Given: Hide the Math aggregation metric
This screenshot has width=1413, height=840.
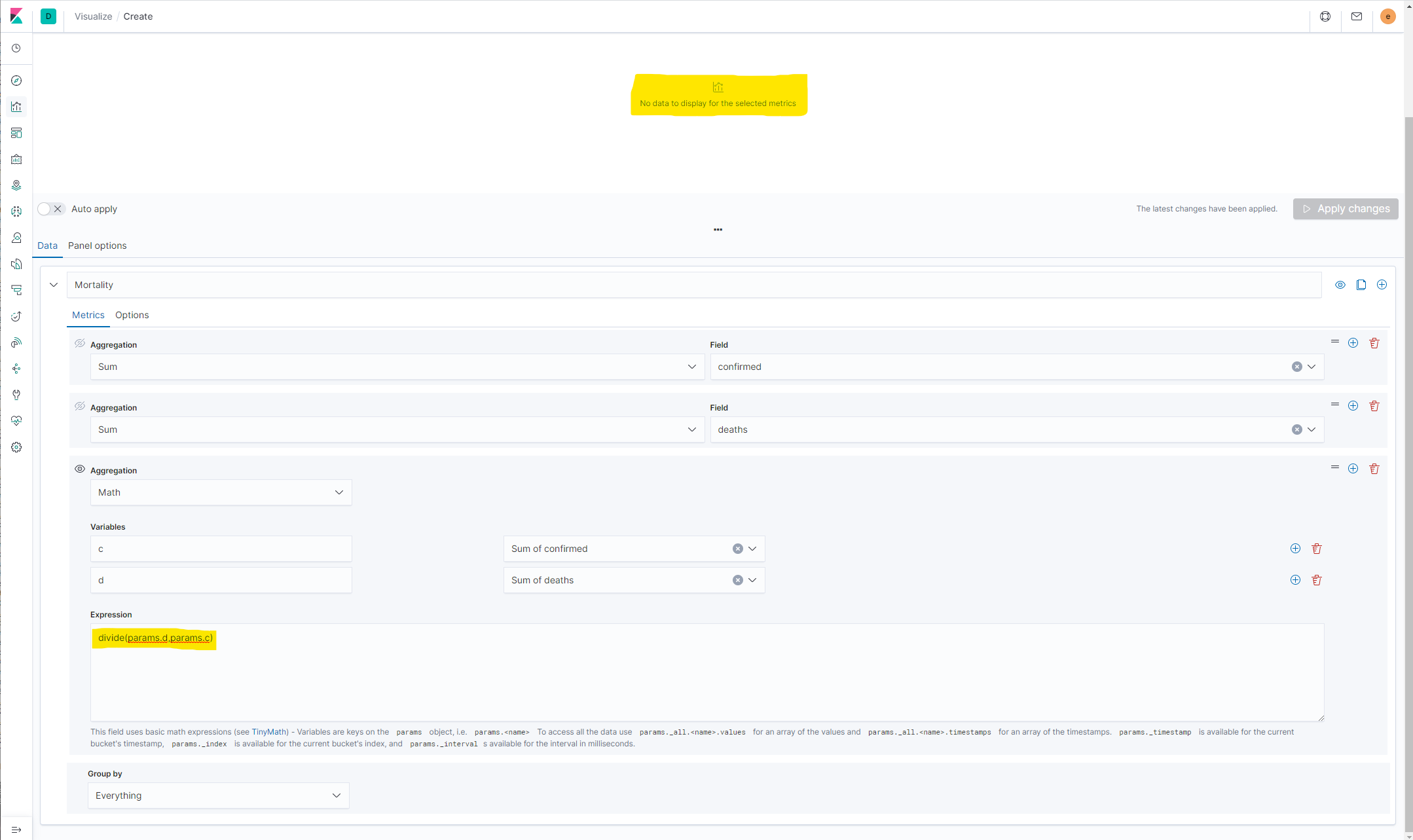Looking at the screenshot, I should click(80, 469).
